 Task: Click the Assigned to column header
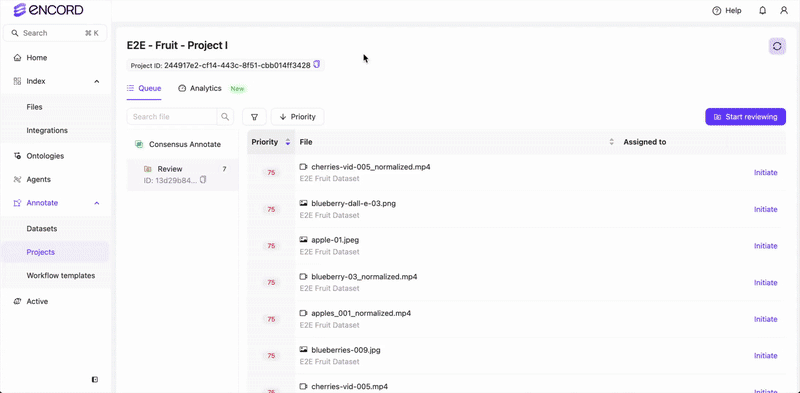click(x=644, y=142)
